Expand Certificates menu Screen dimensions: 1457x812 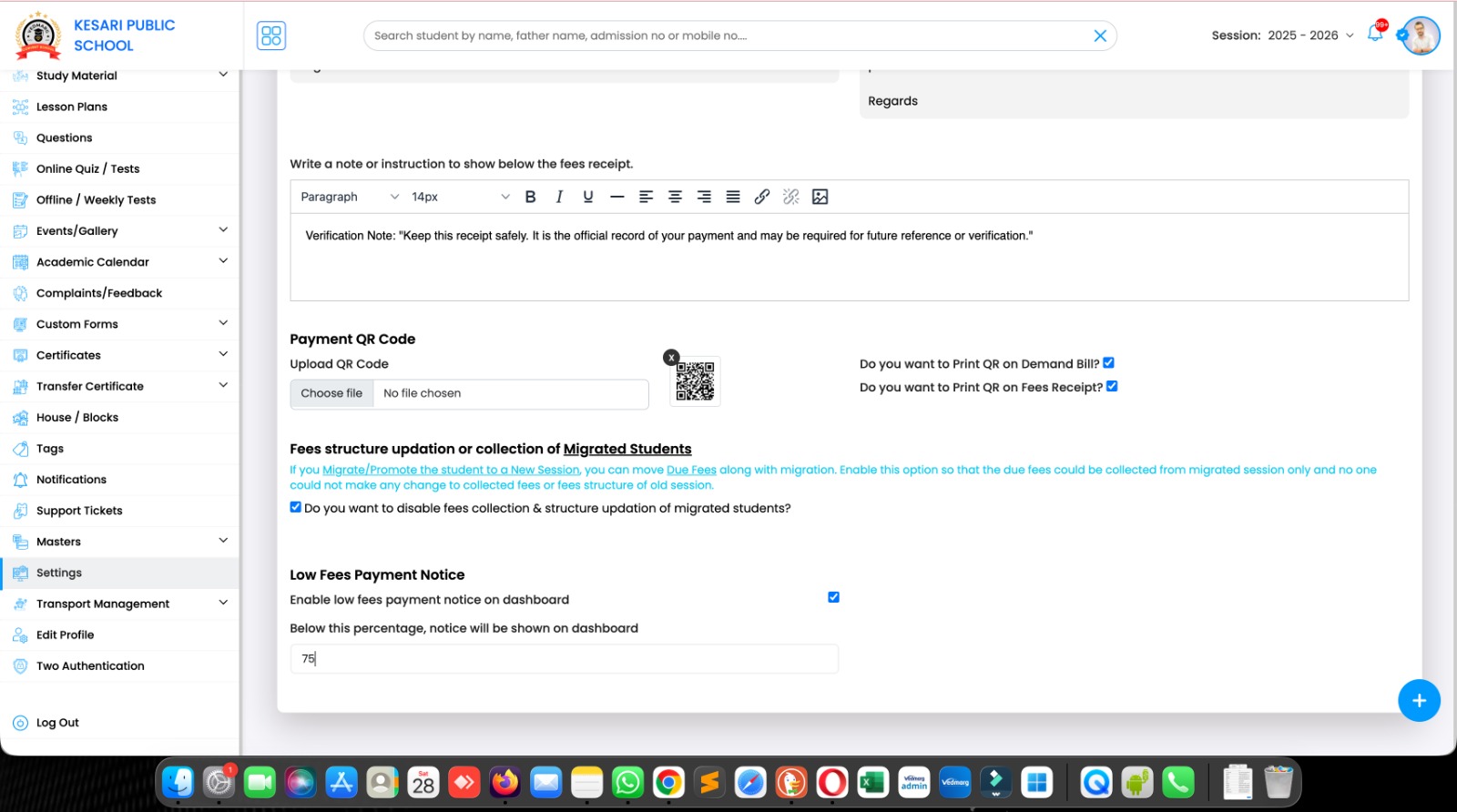tap(120, 355)
